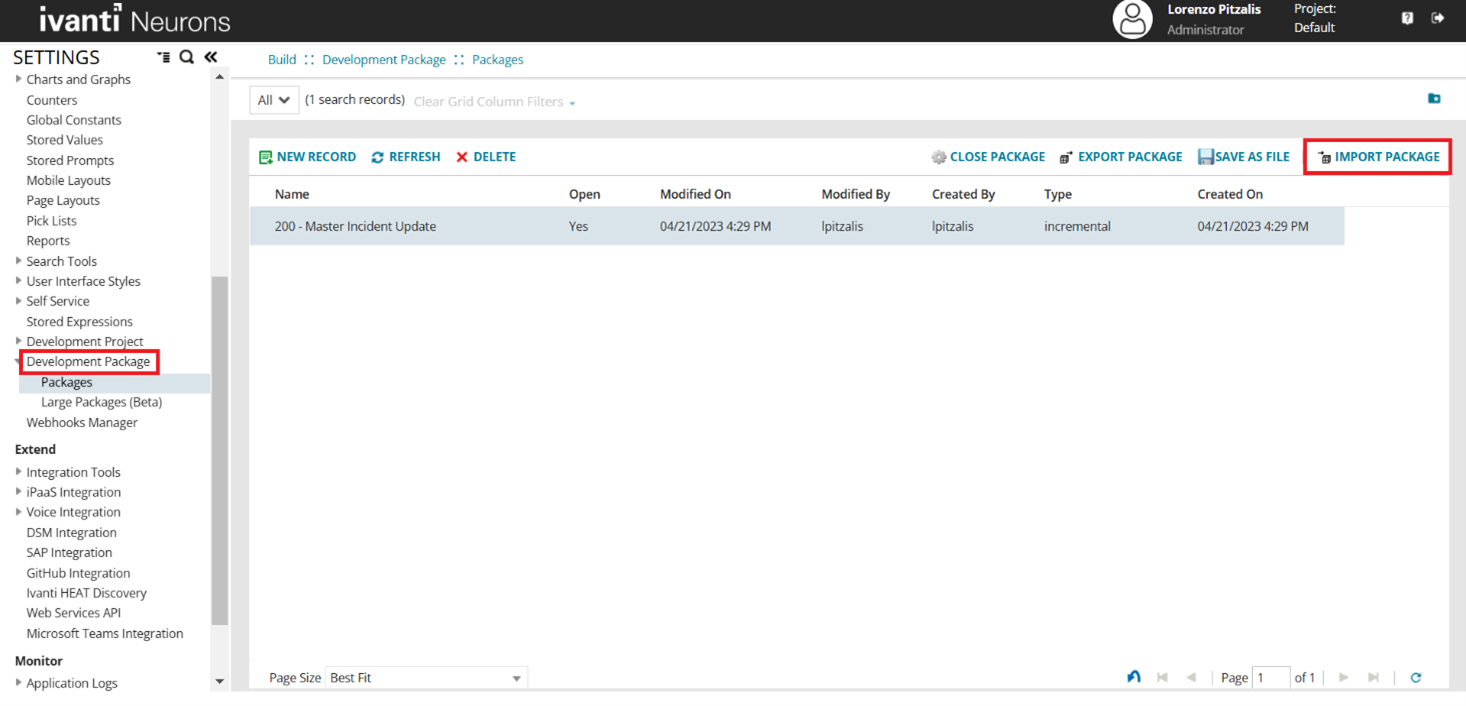
Task: Click the Lorenzo Pitzalis user name
Action: pos(1214,9)
